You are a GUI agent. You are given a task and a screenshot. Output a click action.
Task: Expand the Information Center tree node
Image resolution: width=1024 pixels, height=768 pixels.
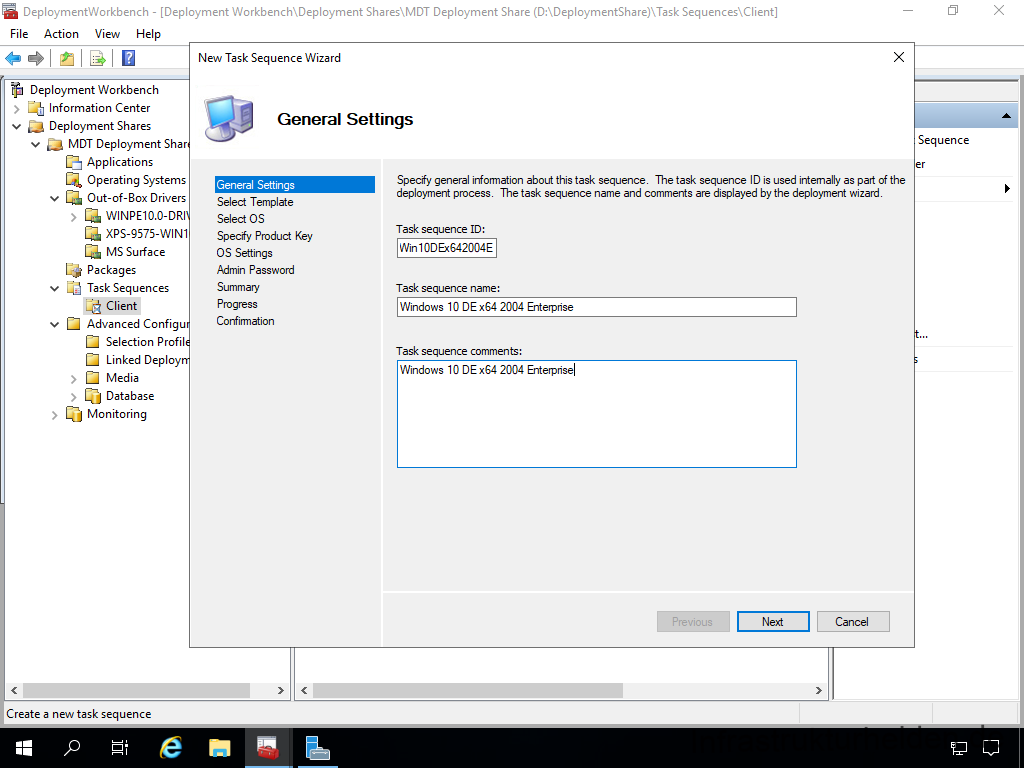click(x=17, y=108)
